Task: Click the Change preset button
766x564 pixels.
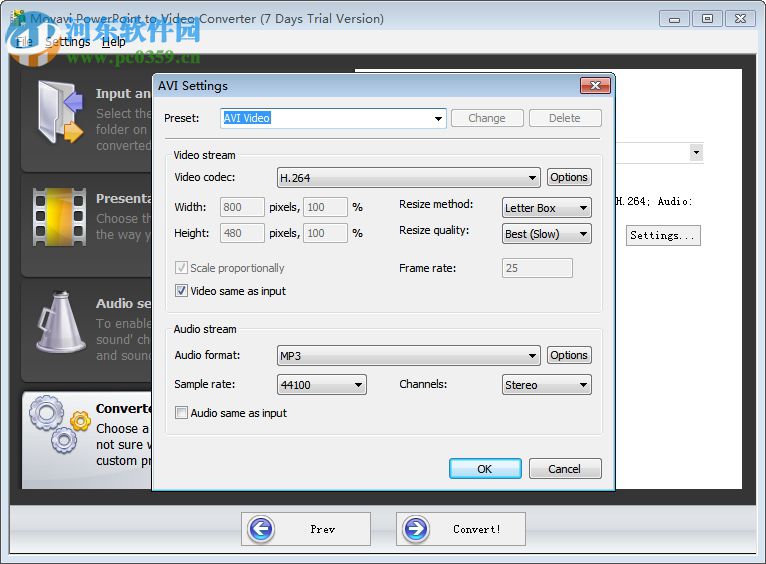Action: pyautogui.click(x=487, y=118)
